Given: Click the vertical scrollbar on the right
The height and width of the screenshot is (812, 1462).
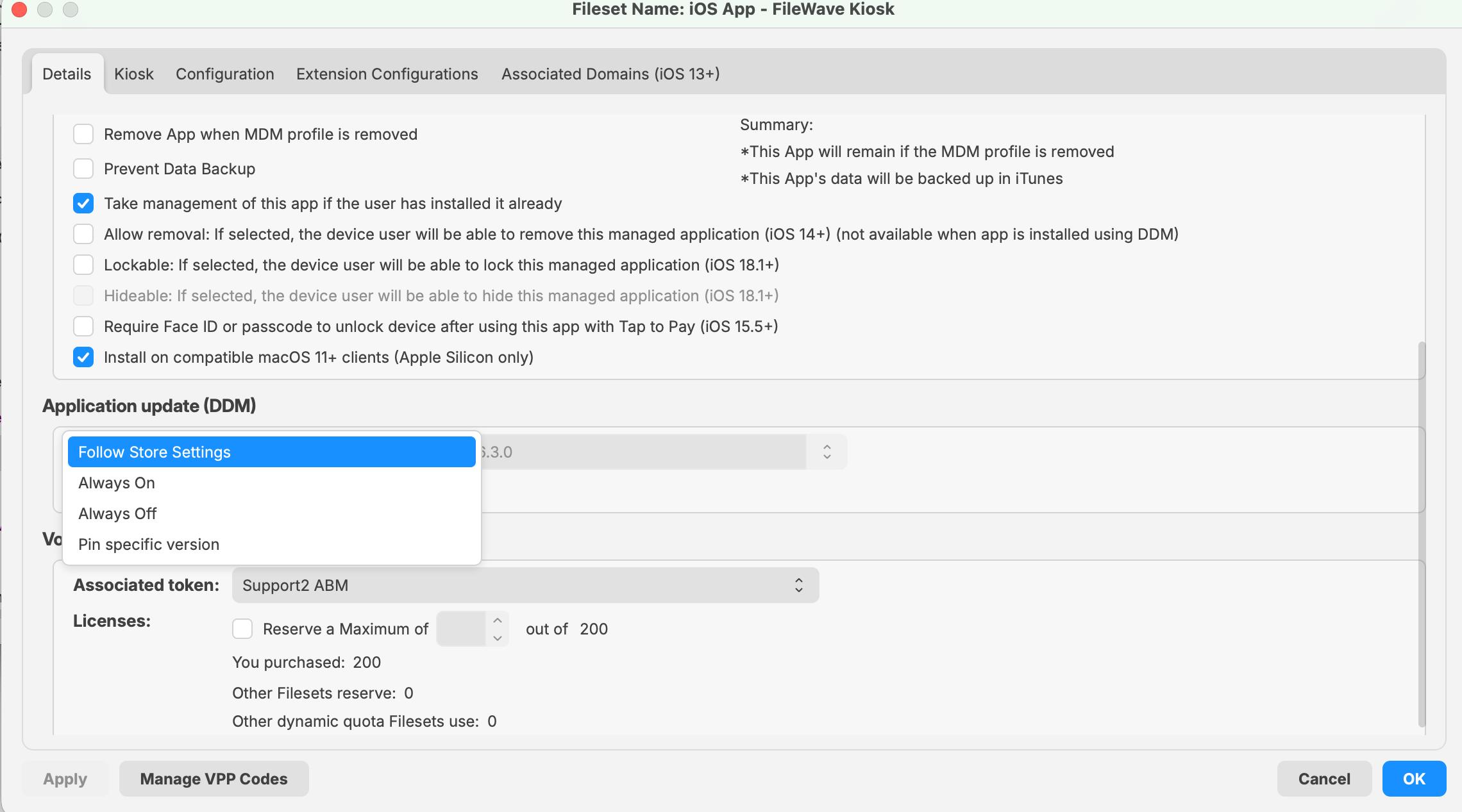Looking at the screenshot, I should [1422, 533].
